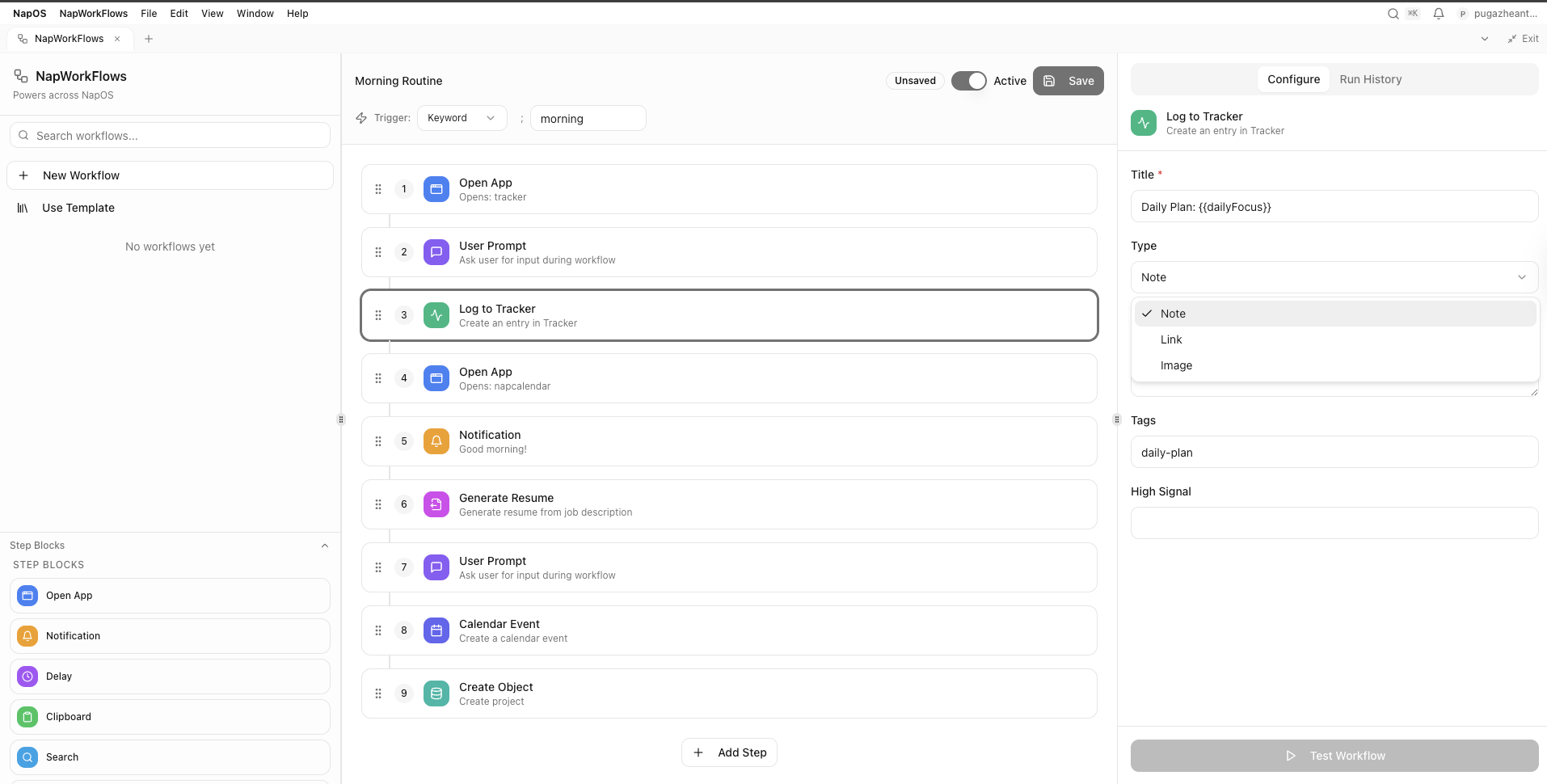
Task: Select the Clipboard step block icon
Action: (27, 717)
